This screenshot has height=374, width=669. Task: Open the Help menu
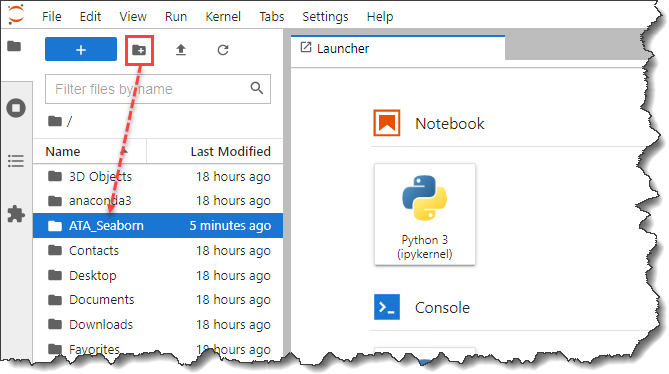(x=380, y=17)
